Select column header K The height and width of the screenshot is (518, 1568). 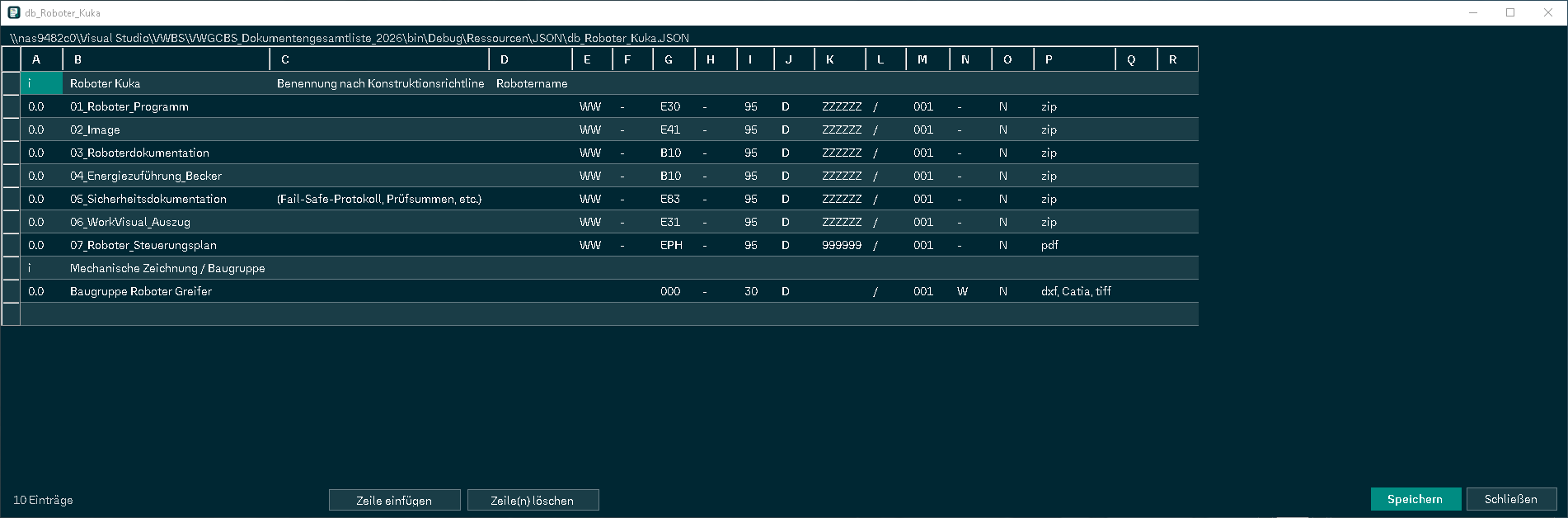[x=840, y=59]
